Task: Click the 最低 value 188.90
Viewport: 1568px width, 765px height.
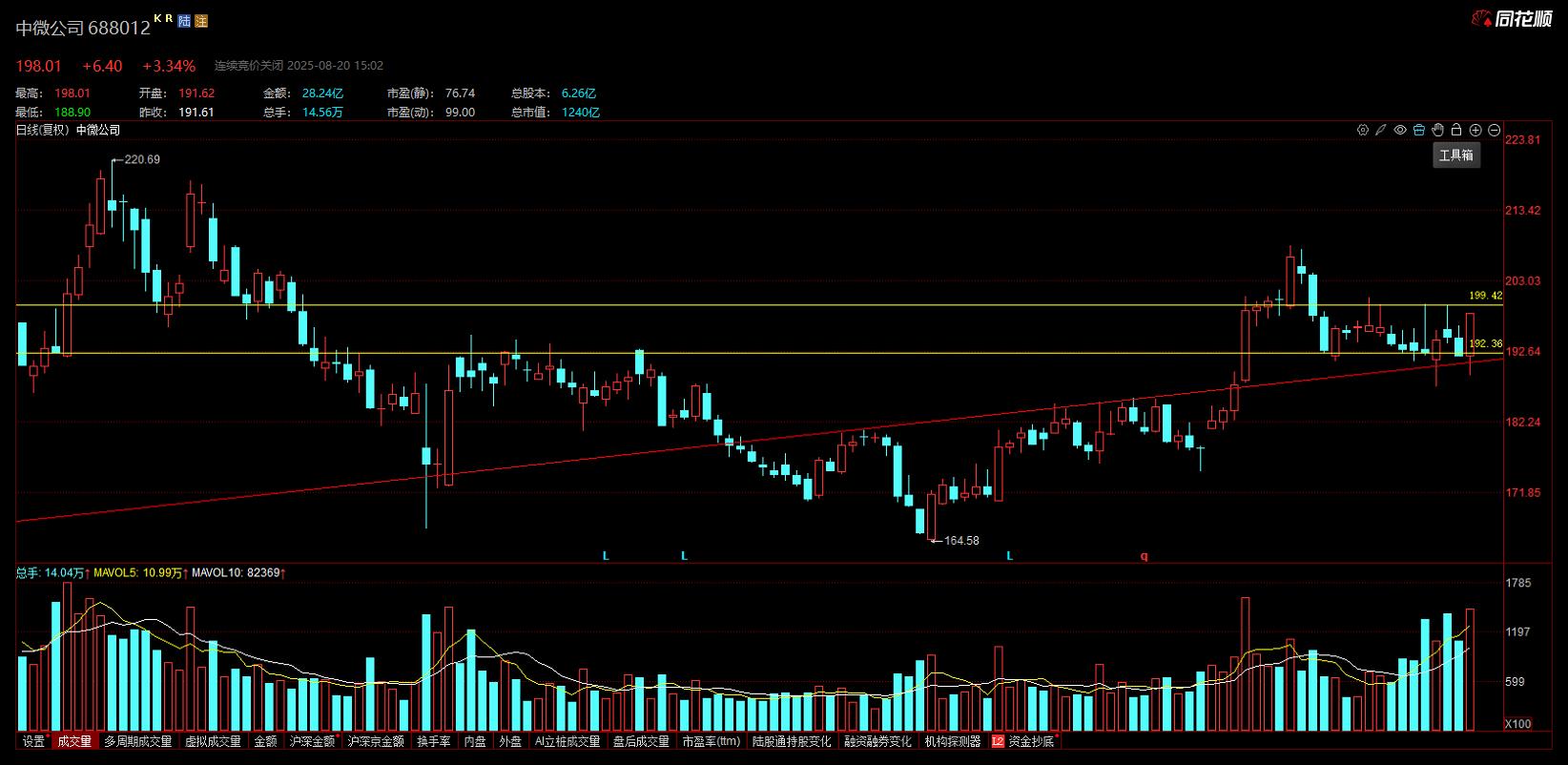Action: click(x=72, y=113)
